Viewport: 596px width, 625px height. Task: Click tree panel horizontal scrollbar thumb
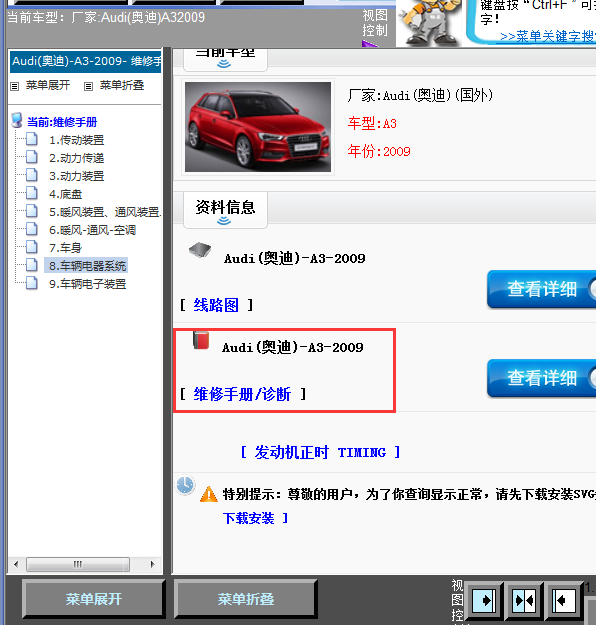coord(78,564)
